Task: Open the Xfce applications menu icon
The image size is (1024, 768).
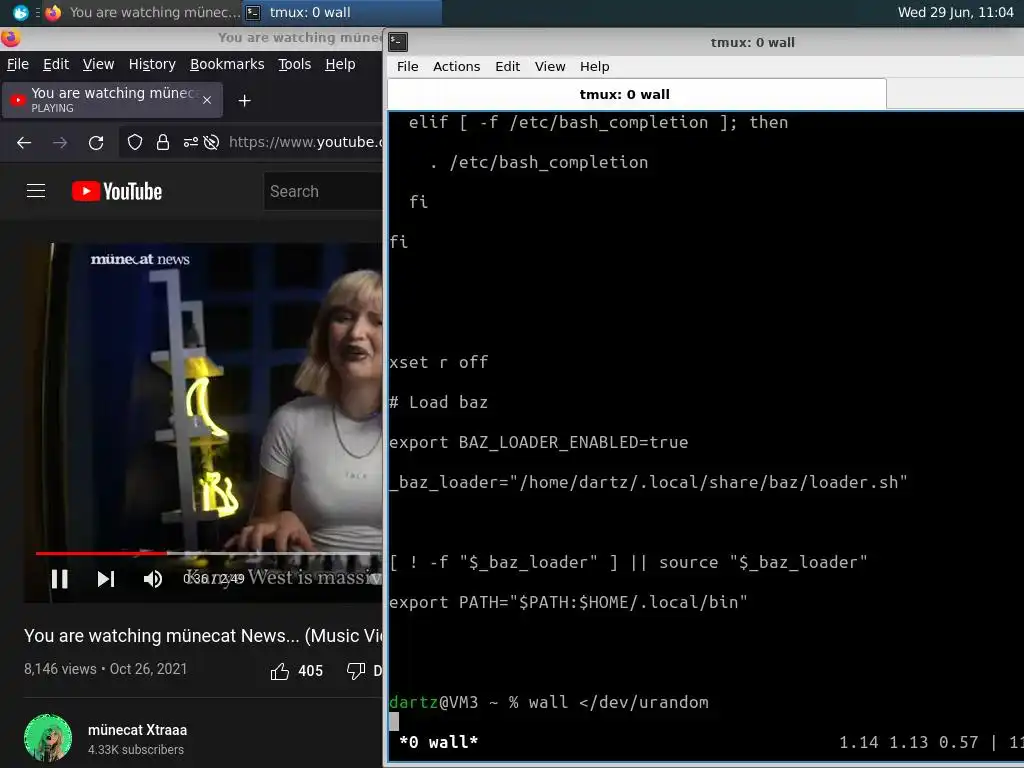Action: (20, 12)
